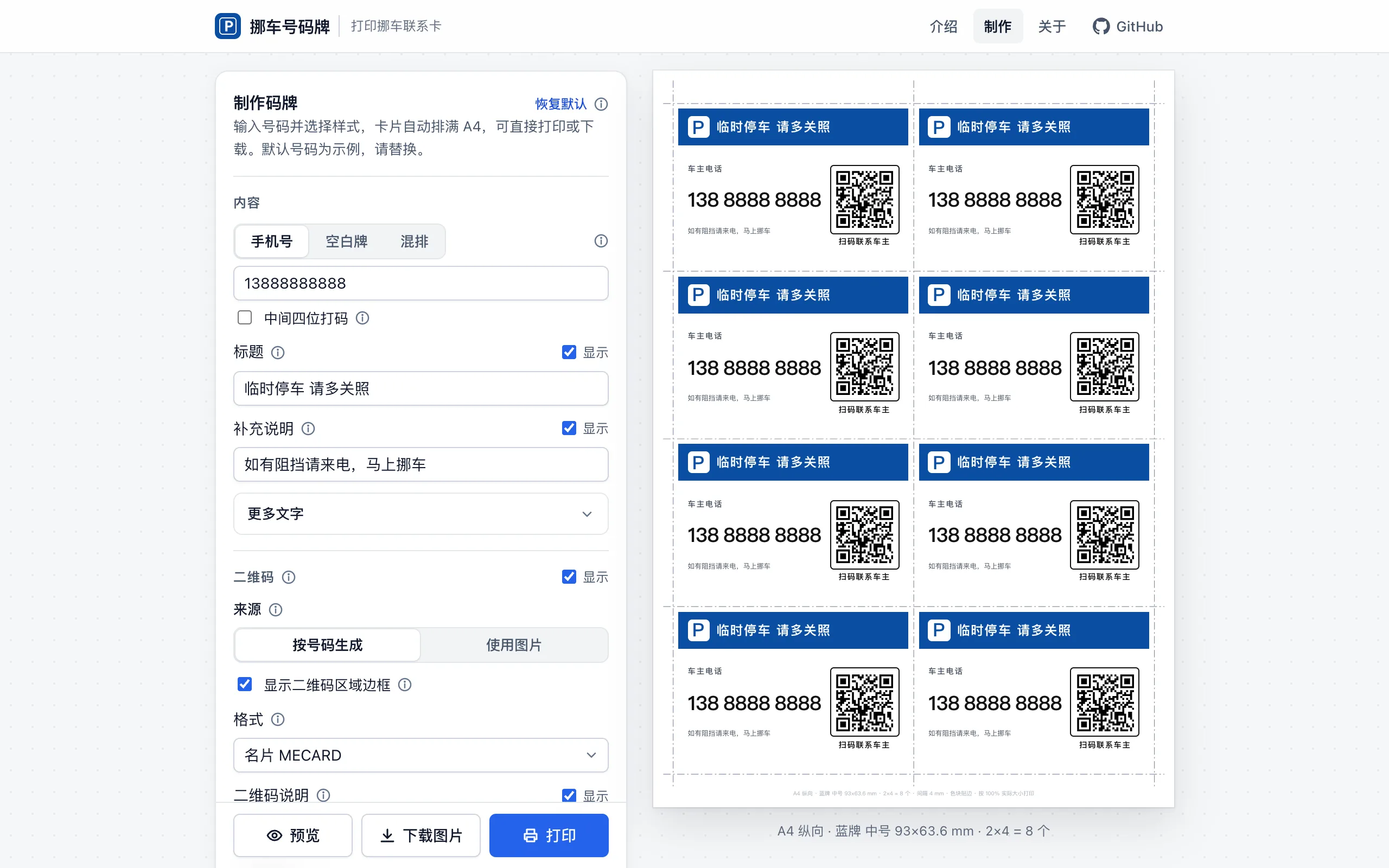Uncheck 显示 for the 二维码 section
Viewport: 1389px width, 868px height.
(569, 576)
